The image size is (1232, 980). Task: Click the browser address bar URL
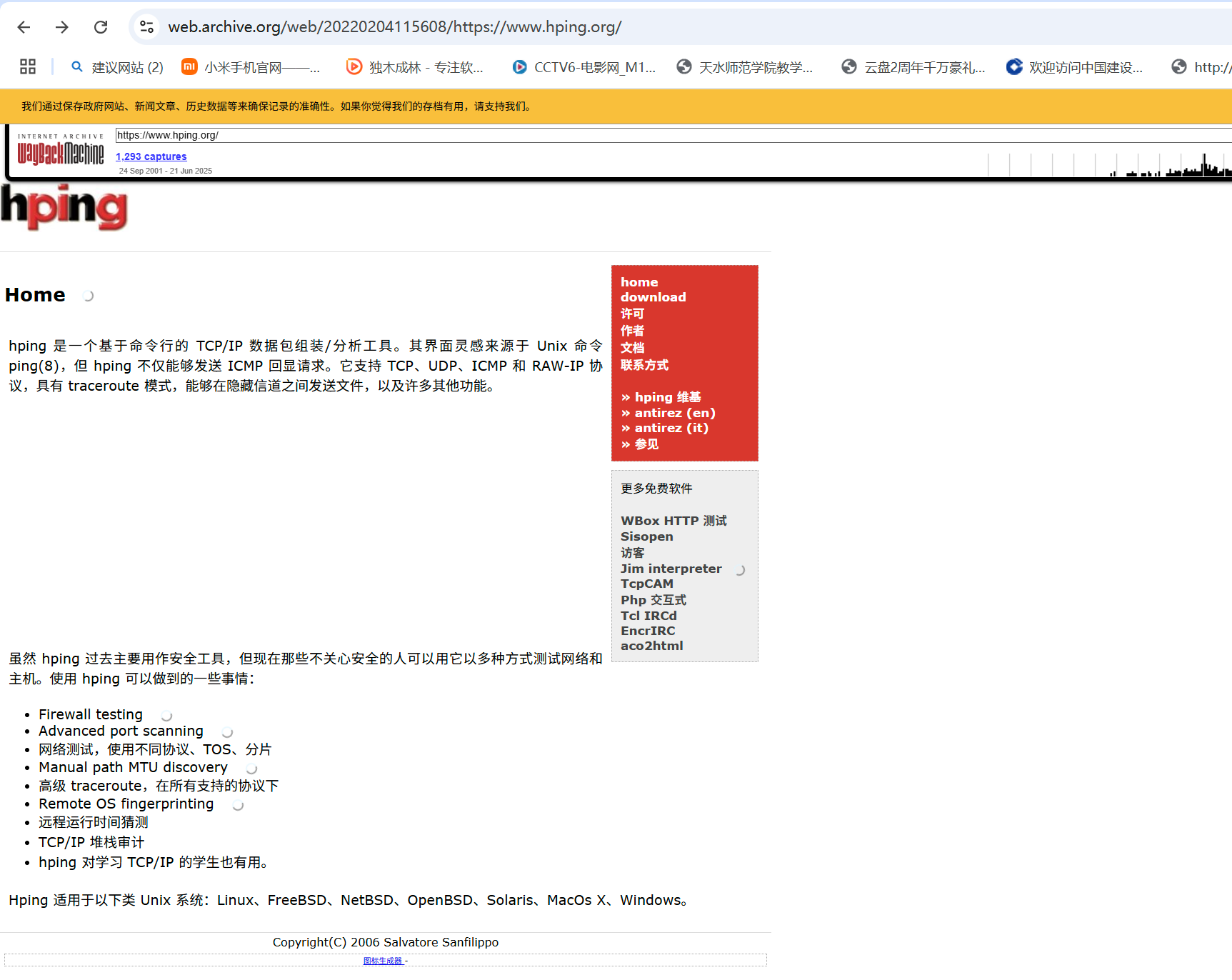coord(395,27)
